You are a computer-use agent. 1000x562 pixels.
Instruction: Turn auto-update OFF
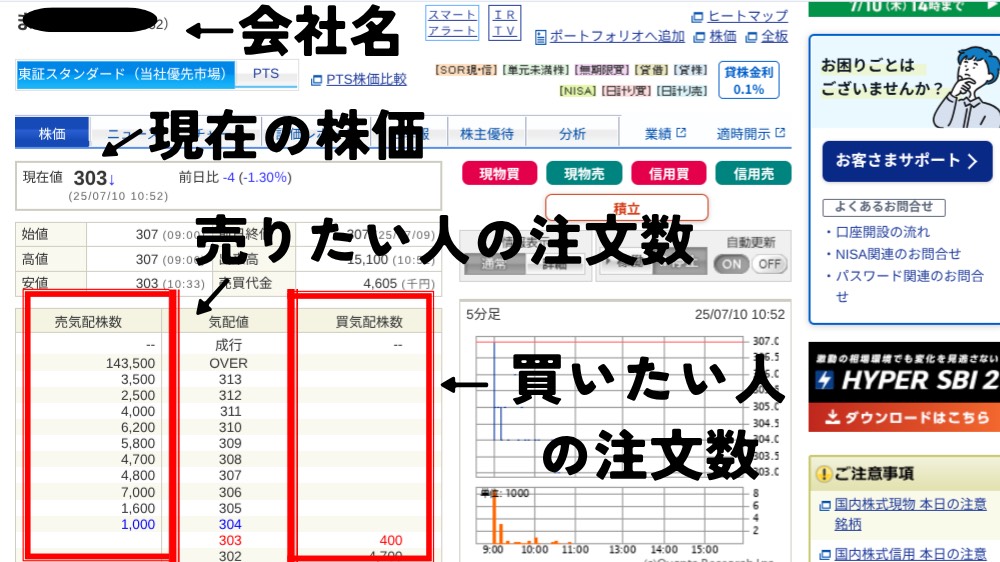point(770,264)
